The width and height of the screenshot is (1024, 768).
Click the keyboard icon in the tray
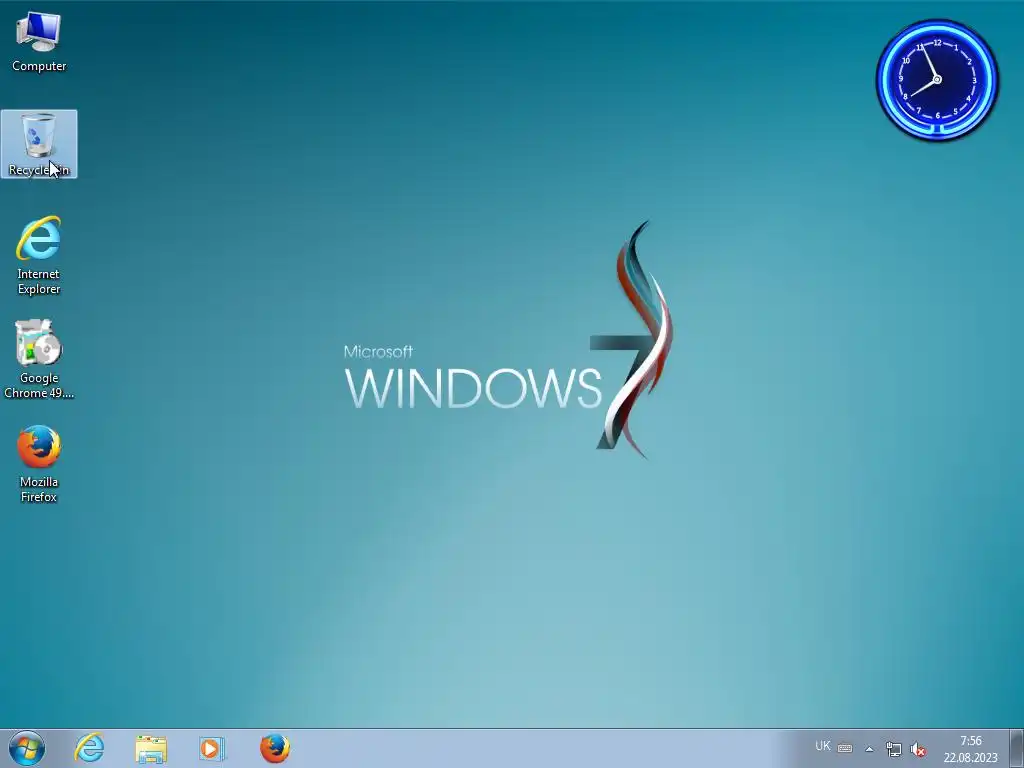(x=845, y=748)
